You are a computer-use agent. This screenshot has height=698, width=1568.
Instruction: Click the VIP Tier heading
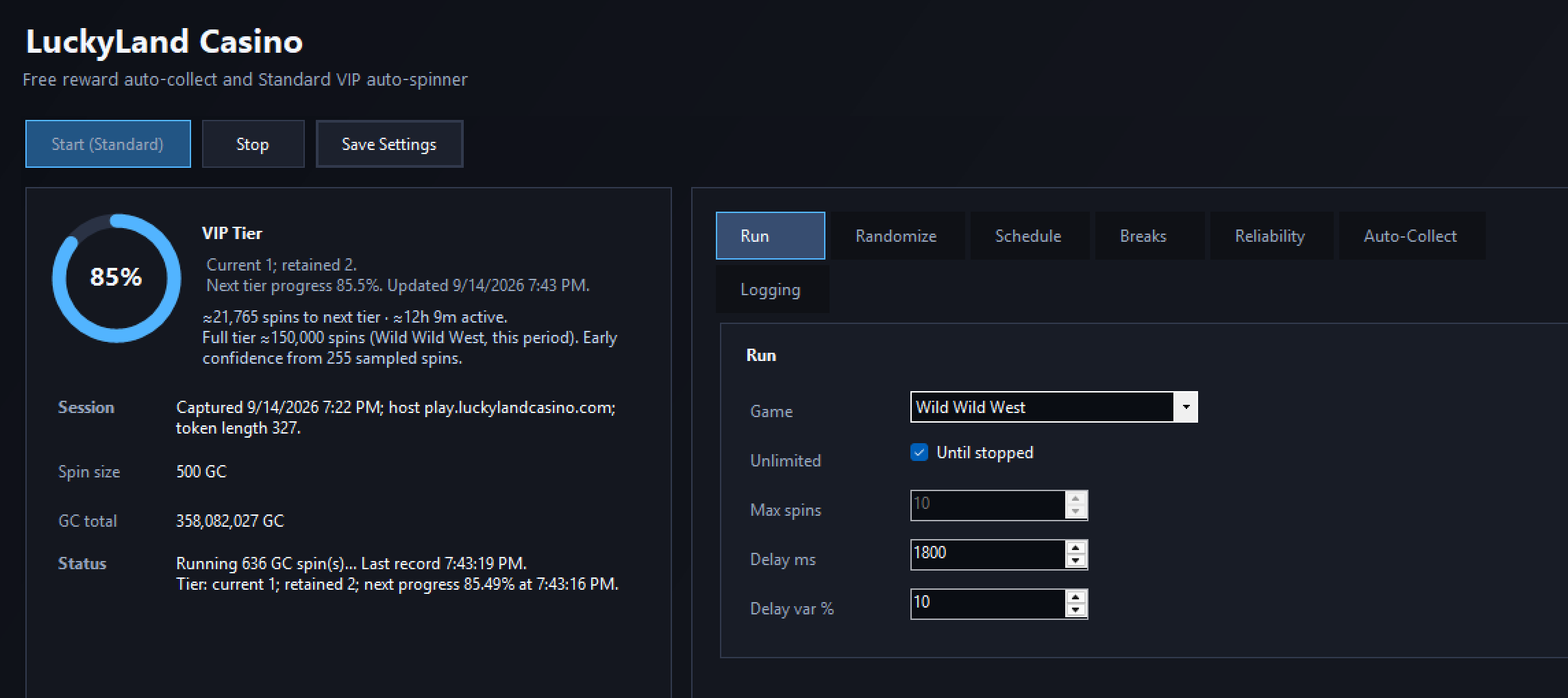coord(232,233)
